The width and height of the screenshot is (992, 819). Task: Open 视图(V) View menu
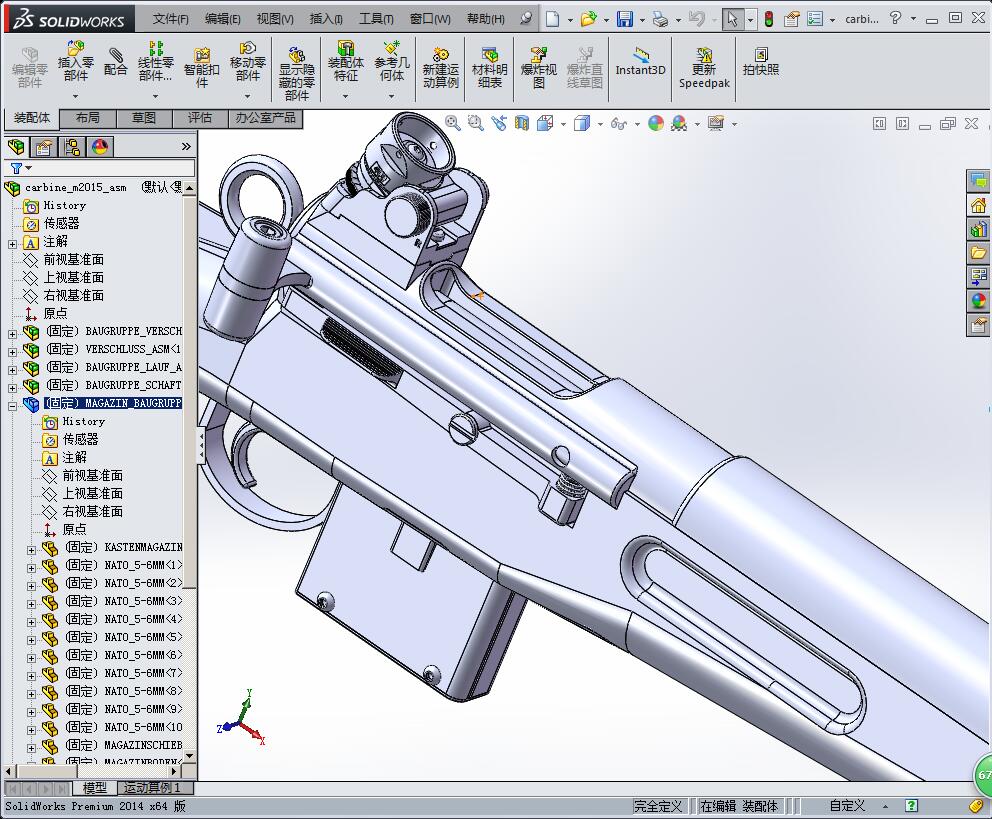tap(275, 19)
